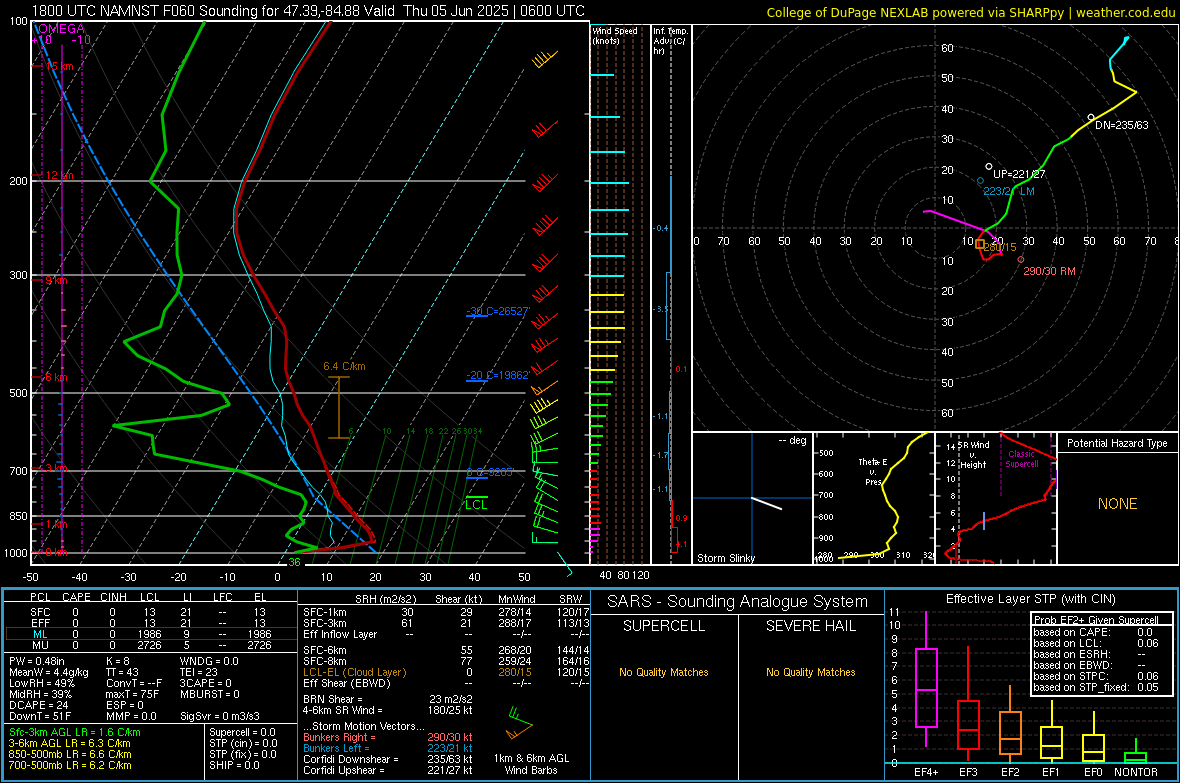Image resolution: width=1180 pixels, height=783 pixels.
Task: Click the maxT = 75F value
Action: click(132, 694)
